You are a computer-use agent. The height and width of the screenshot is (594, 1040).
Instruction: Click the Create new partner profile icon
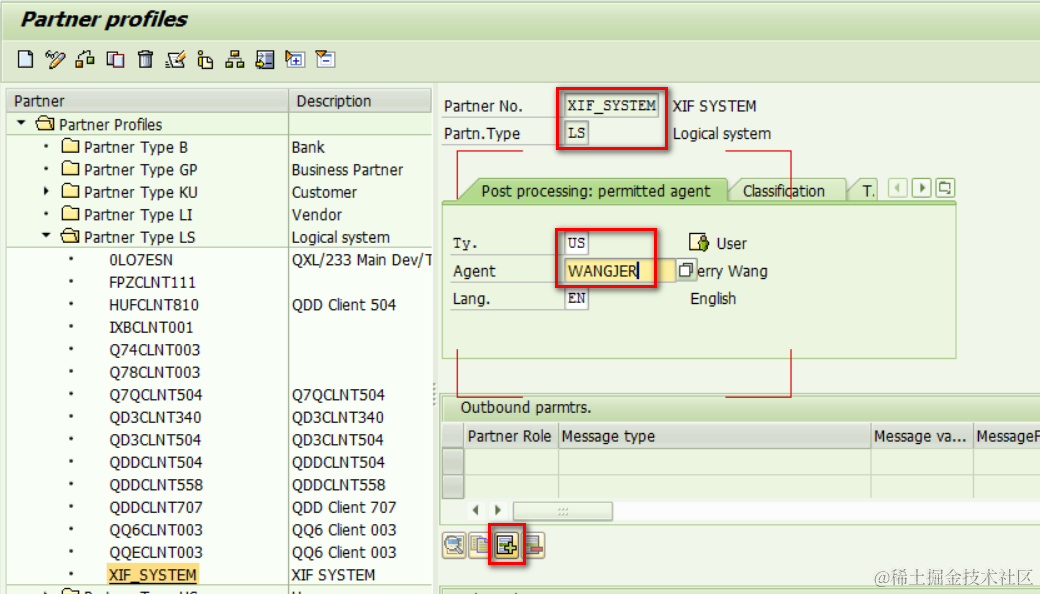click(x=25, y=59)
